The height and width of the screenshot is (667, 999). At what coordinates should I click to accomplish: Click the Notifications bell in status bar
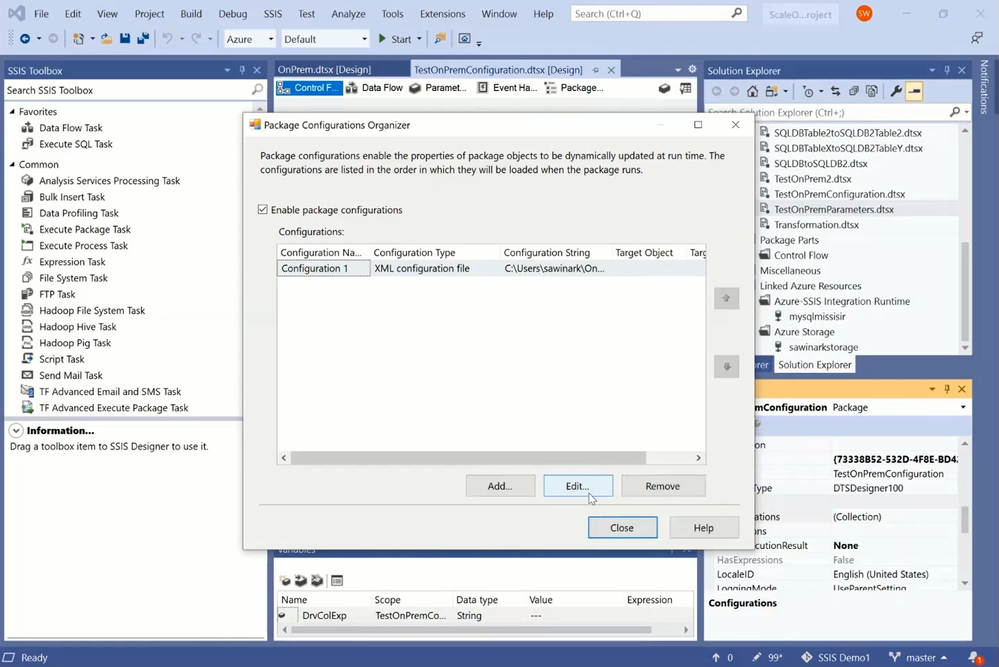point(975,657)
